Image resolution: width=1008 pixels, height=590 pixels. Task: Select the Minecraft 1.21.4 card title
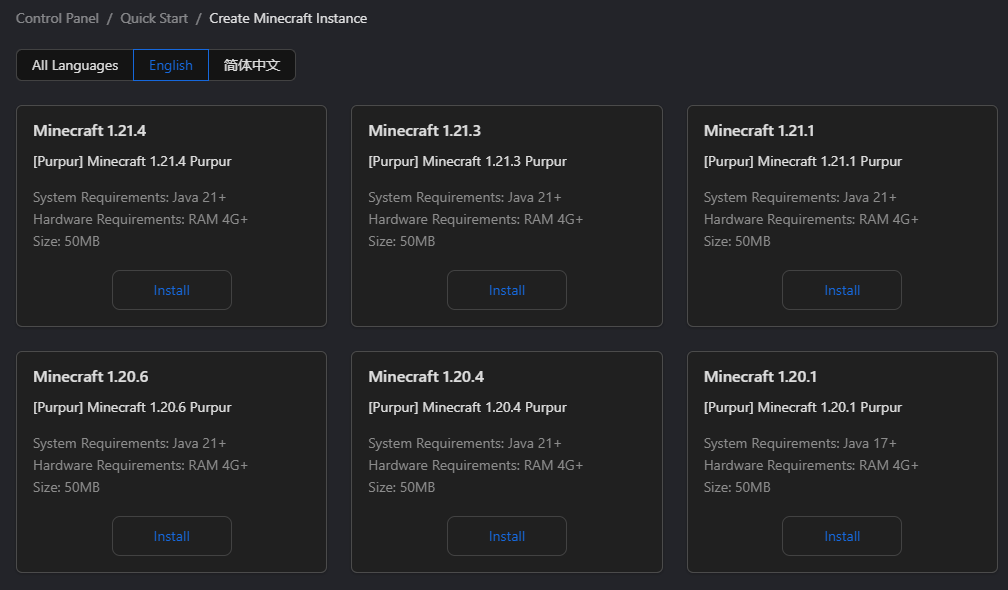coord(90,131)
